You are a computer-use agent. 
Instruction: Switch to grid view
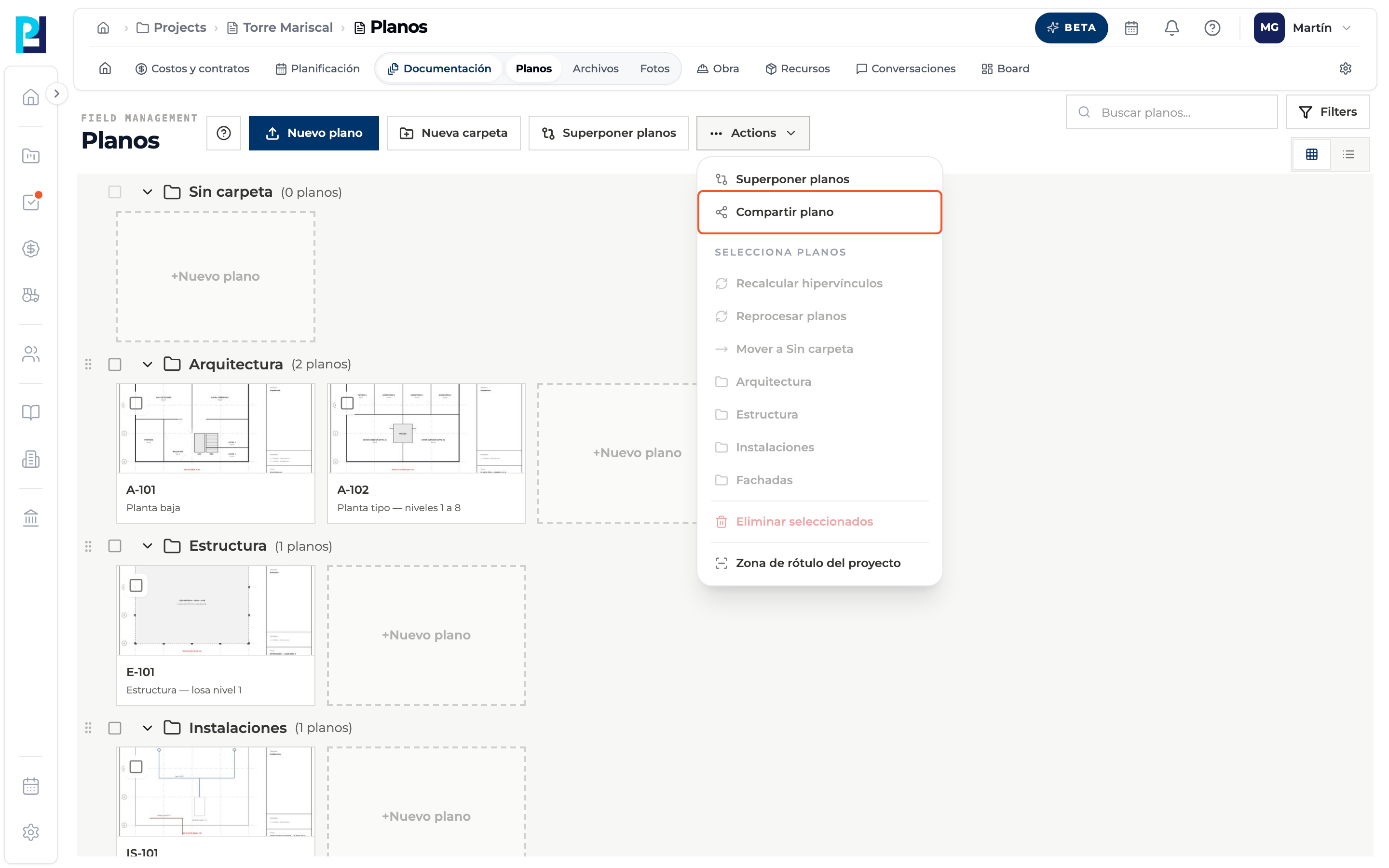1311,154
